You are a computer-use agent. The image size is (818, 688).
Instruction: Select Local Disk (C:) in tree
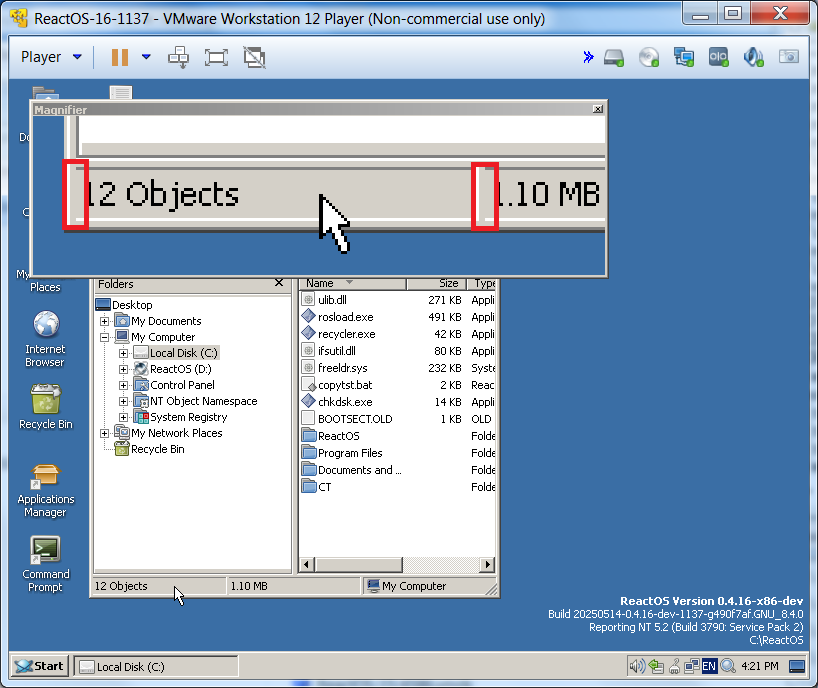tap(184, 353)
